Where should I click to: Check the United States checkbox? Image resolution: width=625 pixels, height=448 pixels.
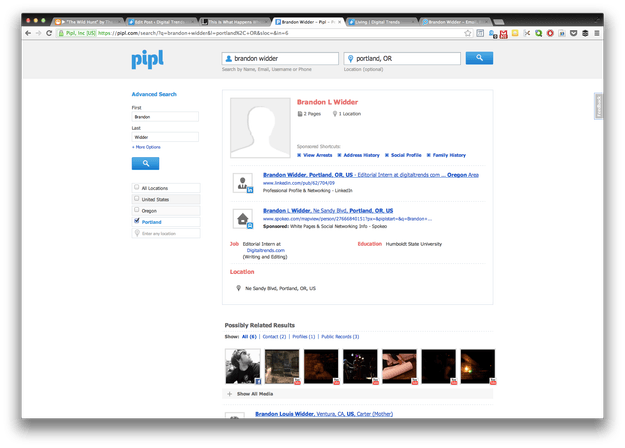point(137,198)
